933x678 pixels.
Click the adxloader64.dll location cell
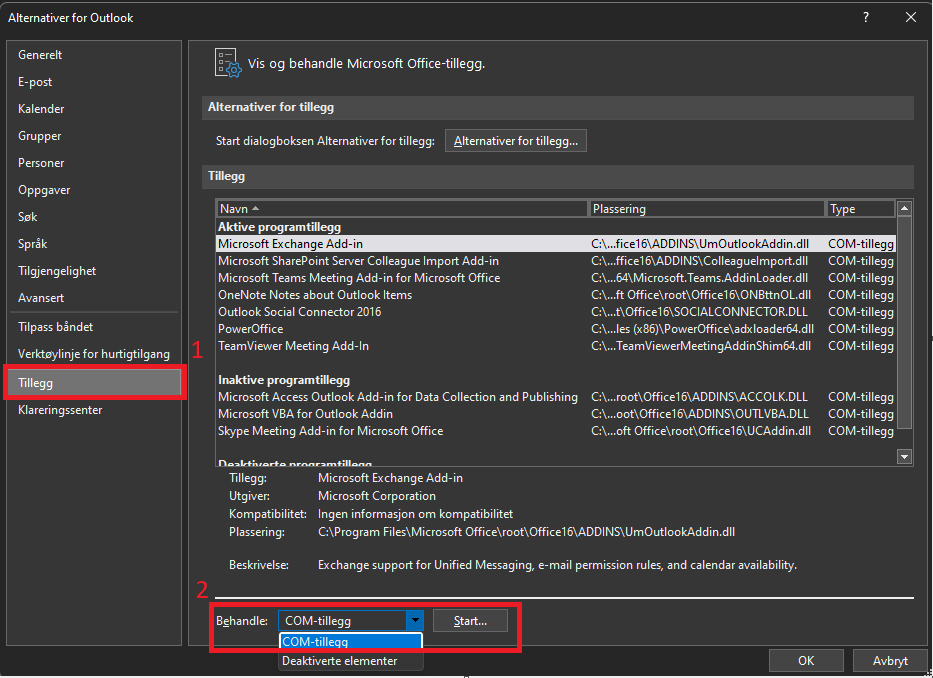tap(702, 329)
